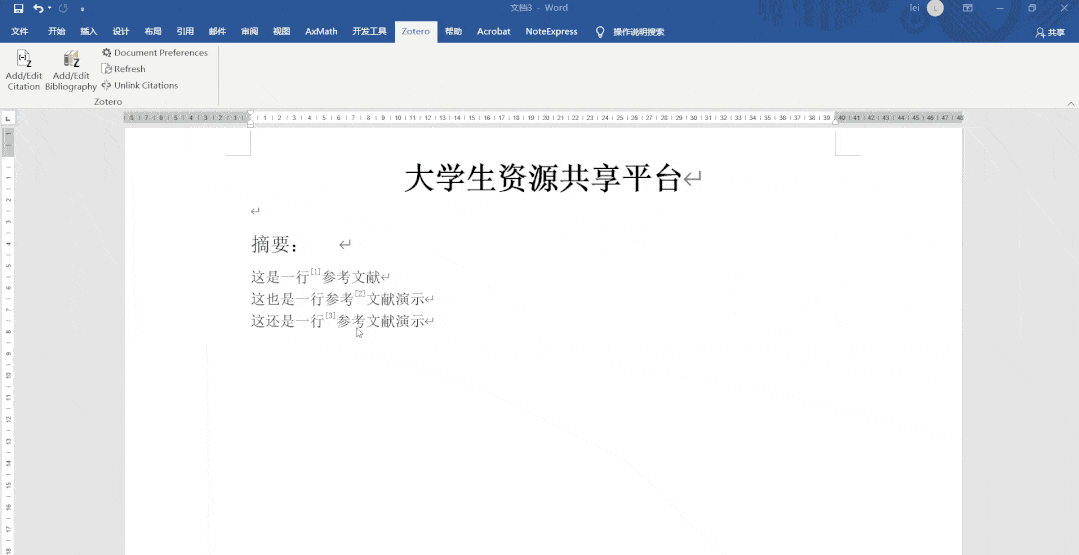The width and height of the screenshot is (1079, 555).
Task: Click Unlink Citations in the Zotero ribbon
Action: pyautogui.click(x=140, y=86)
